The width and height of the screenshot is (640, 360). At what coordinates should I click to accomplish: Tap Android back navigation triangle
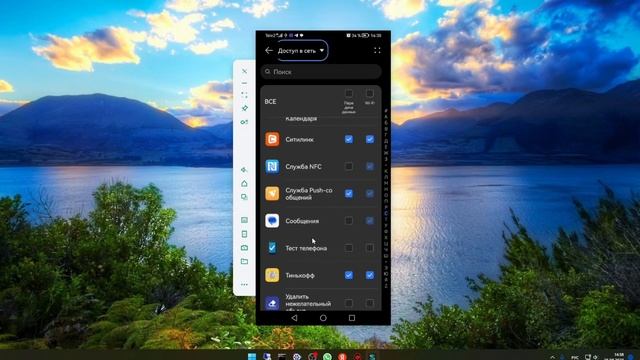(294, 318)
